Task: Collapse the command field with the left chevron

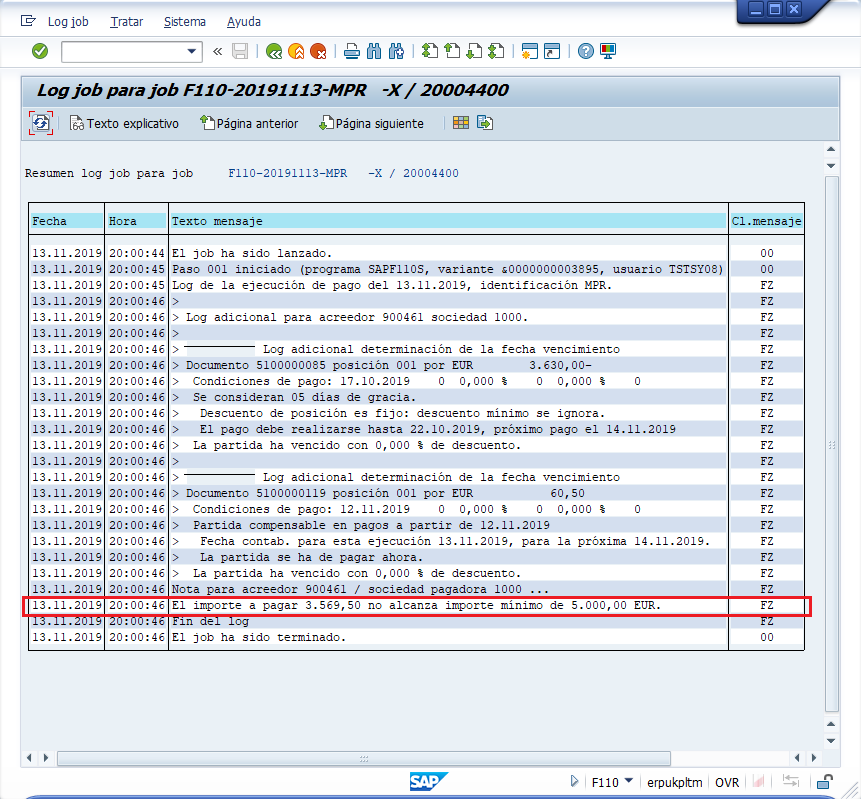Action: click(216, 51)
